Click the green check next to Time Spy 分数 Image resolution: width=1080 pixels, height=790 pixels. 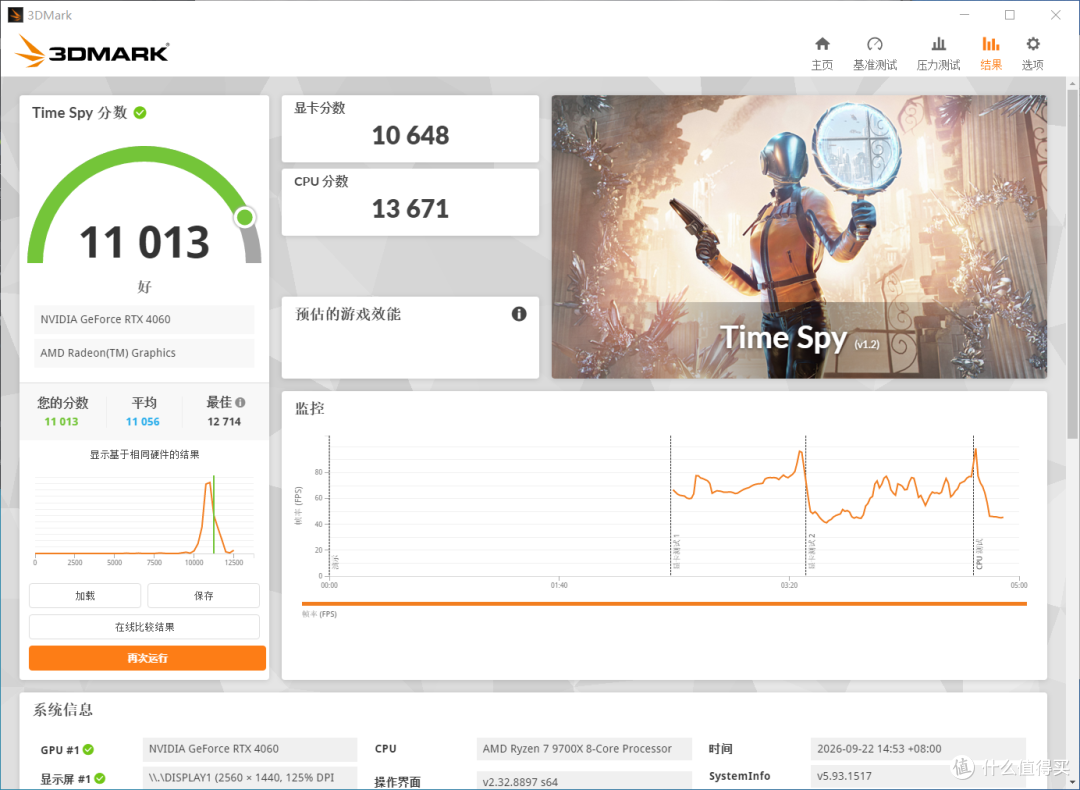pos(140,112)
